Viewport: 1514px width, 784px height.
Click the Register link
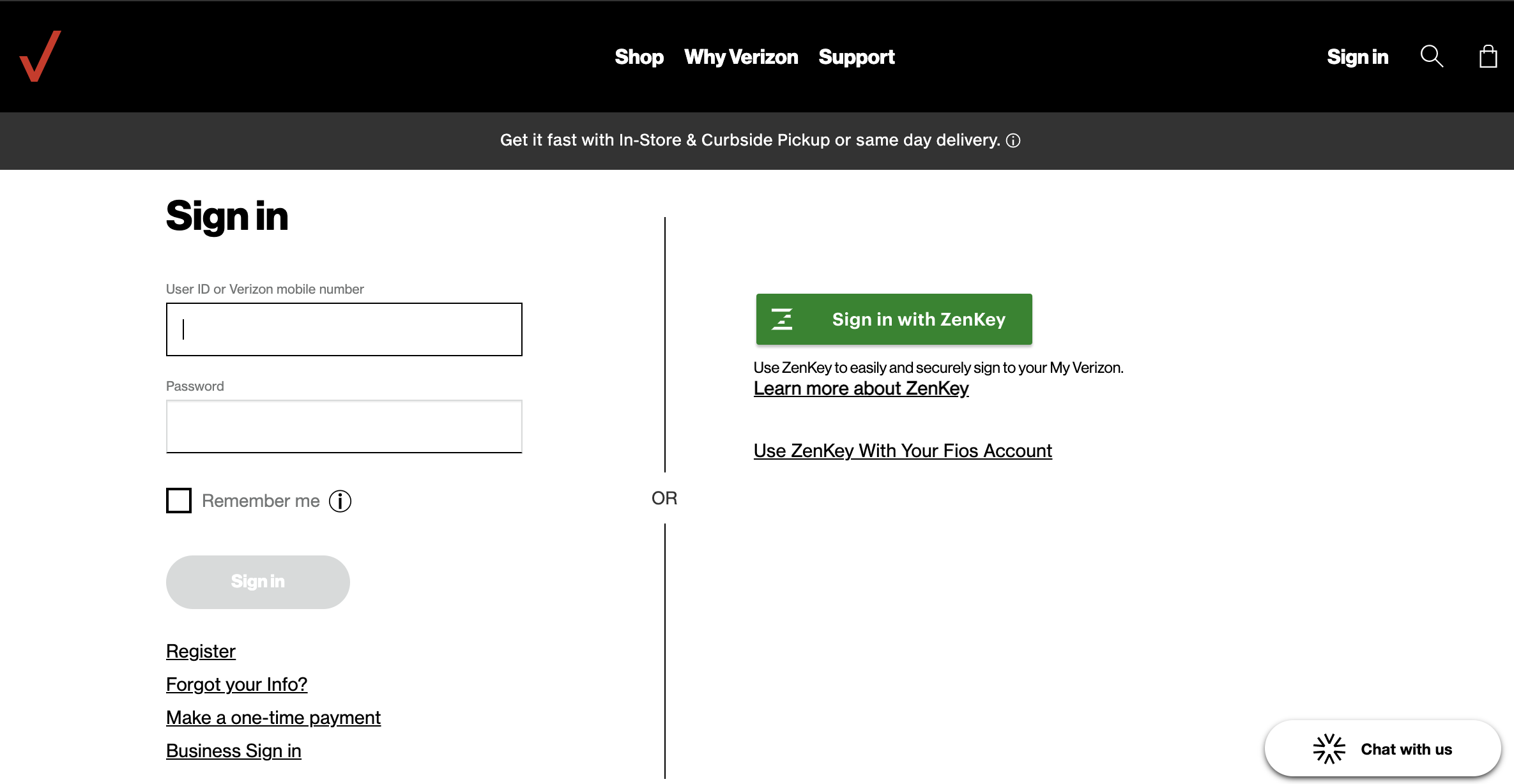200,651
